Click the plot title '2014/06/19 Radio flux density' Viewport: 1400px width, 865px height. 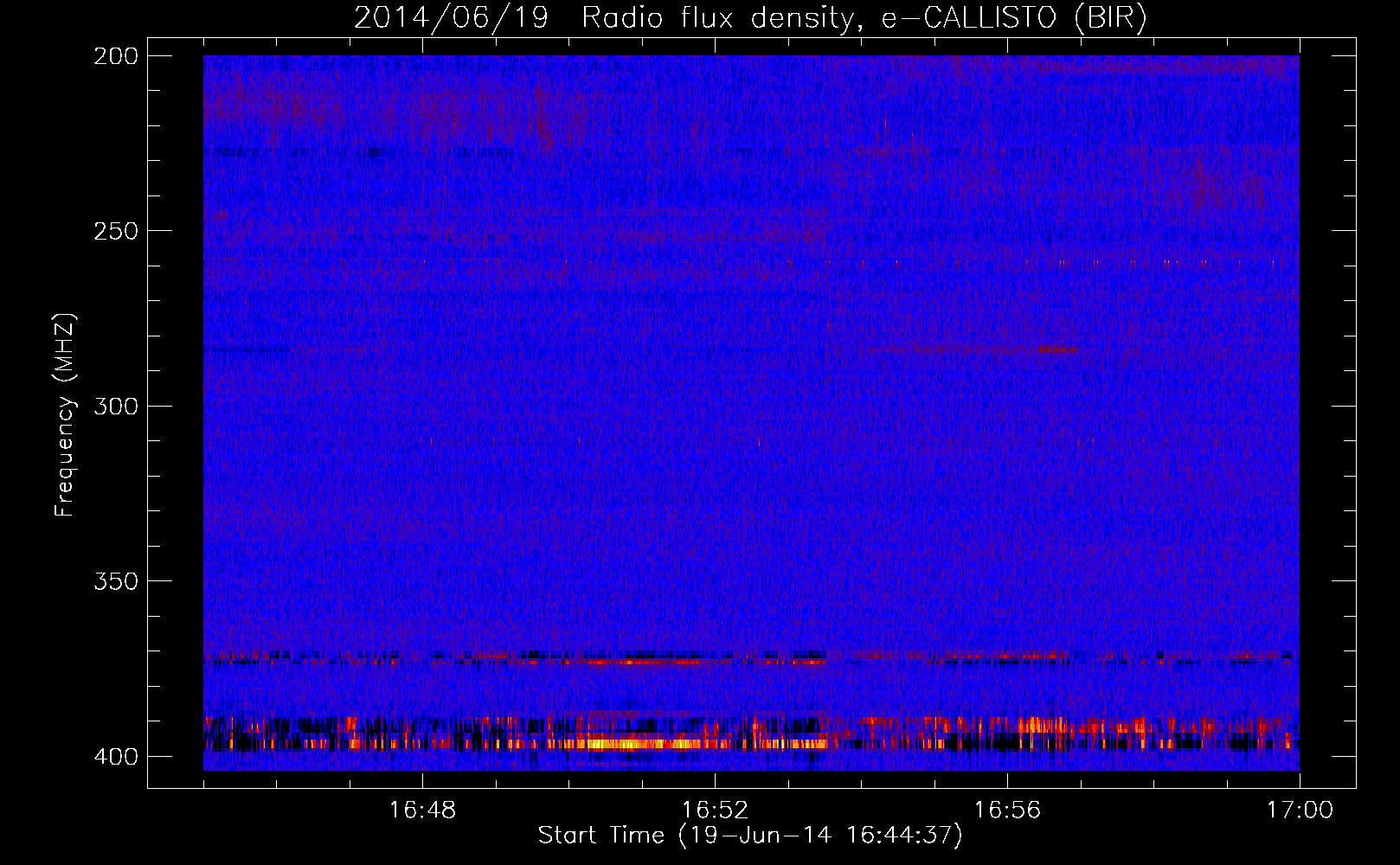(604, 18)
